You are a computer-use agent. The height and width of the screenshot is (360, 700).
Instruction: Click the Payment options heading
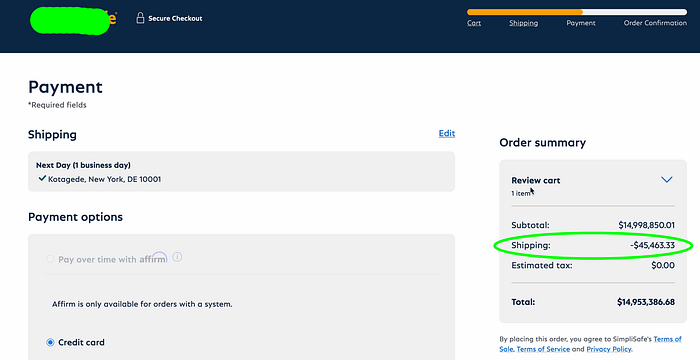click(75, 217)
